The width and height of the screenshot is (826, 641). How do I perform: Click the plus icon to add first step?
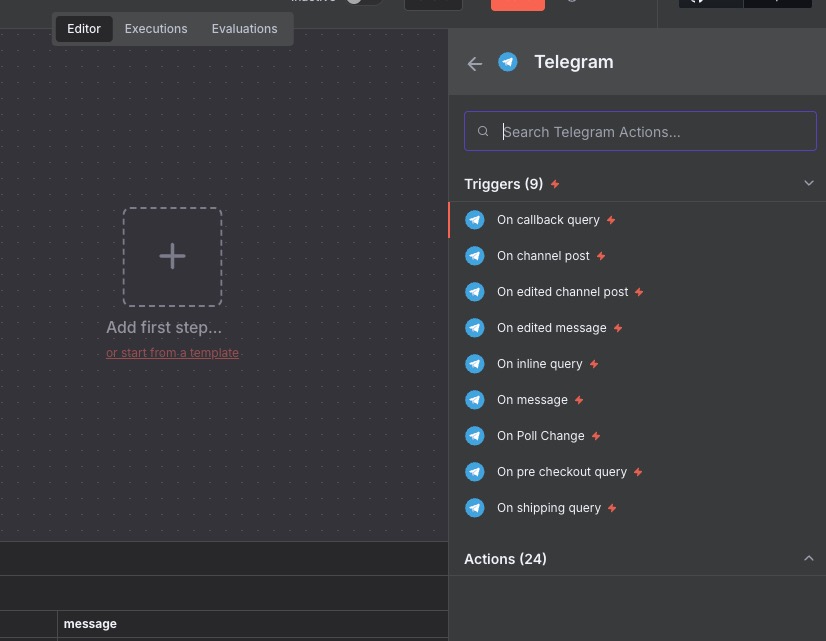[x=172, y=257]
